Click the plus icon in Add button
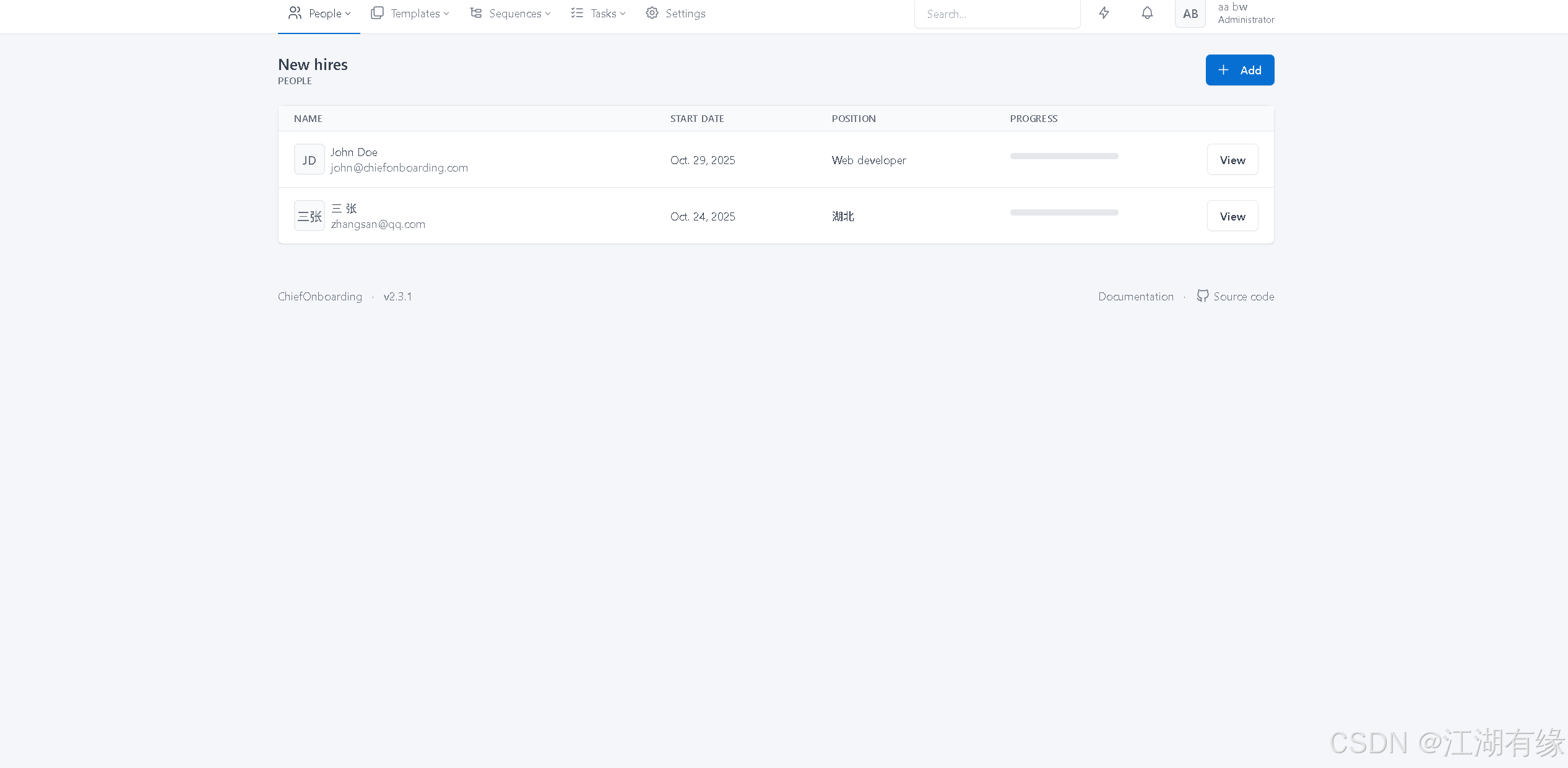1568x768 pixels. click(x=1223, y=70)
